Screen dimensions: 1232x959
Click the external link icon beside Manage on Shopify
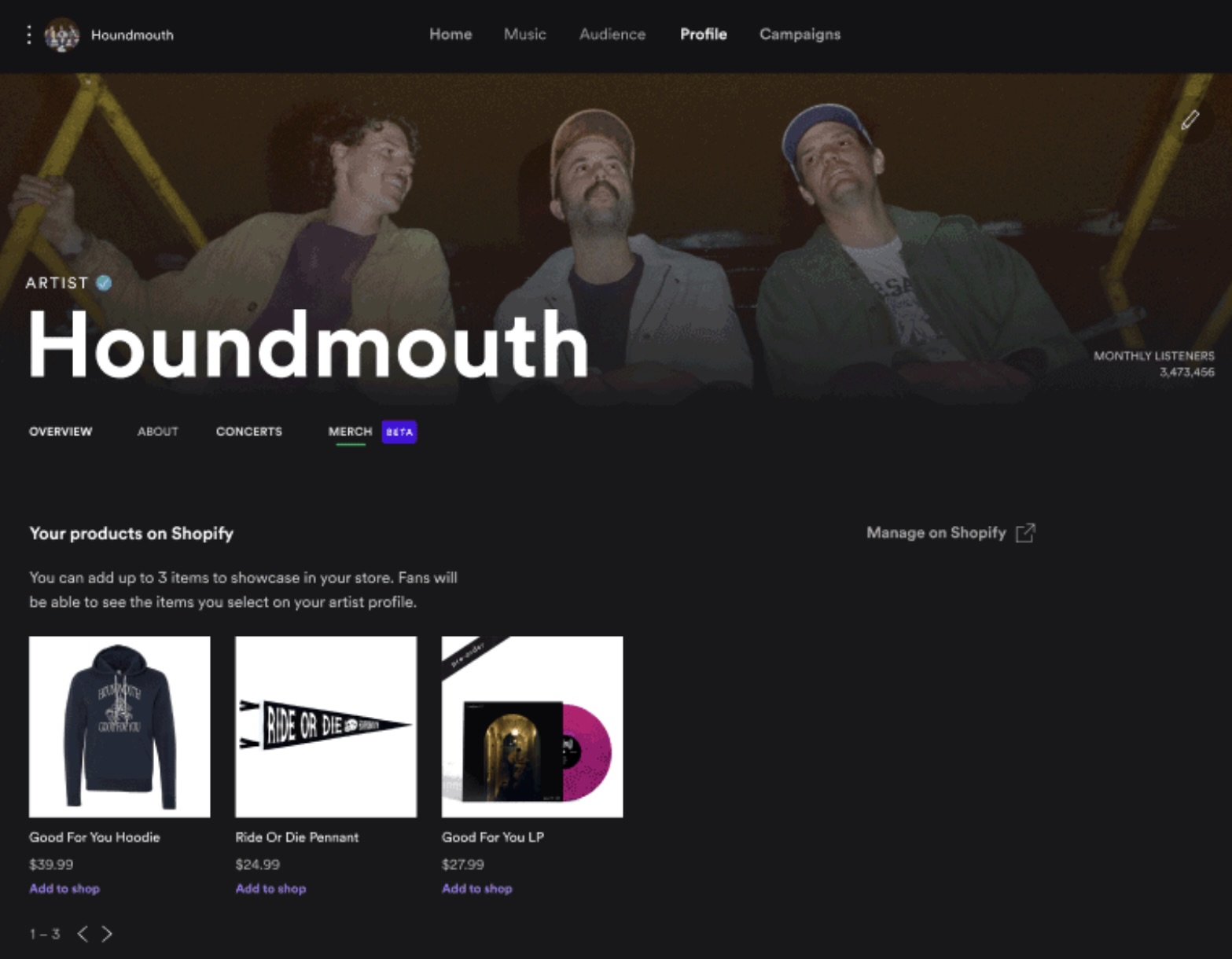1025,533
